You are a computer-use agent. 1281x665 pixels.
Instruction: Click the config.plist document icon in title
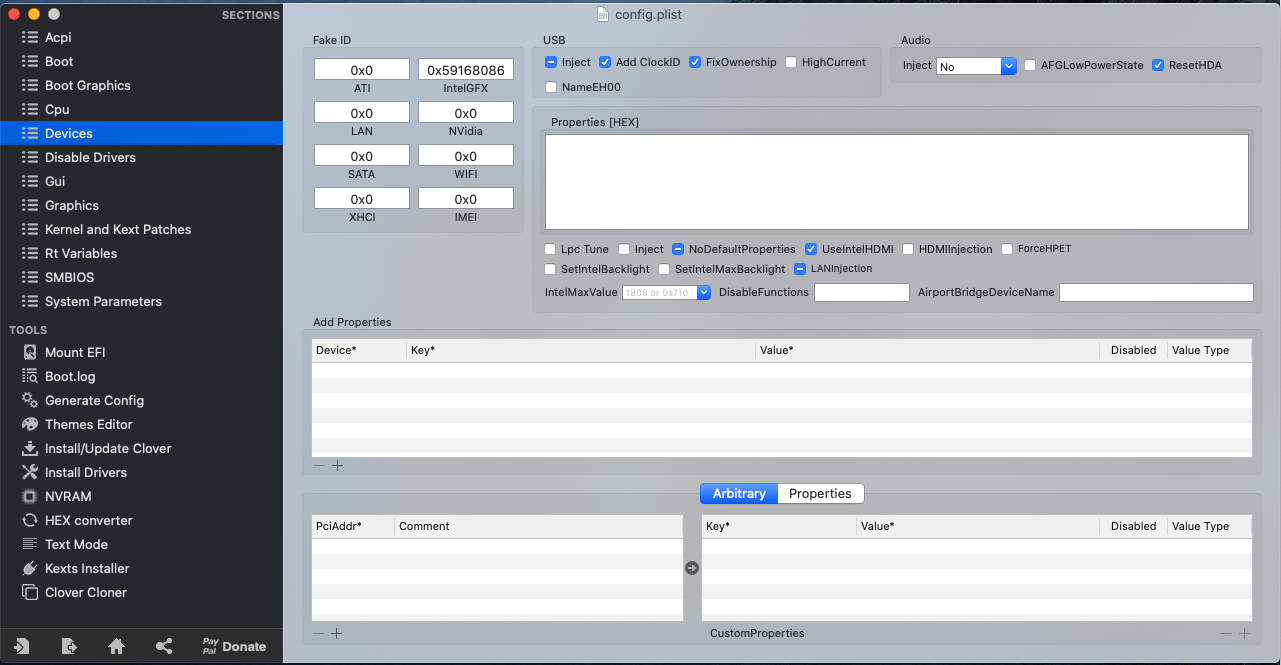pos(602,14)
